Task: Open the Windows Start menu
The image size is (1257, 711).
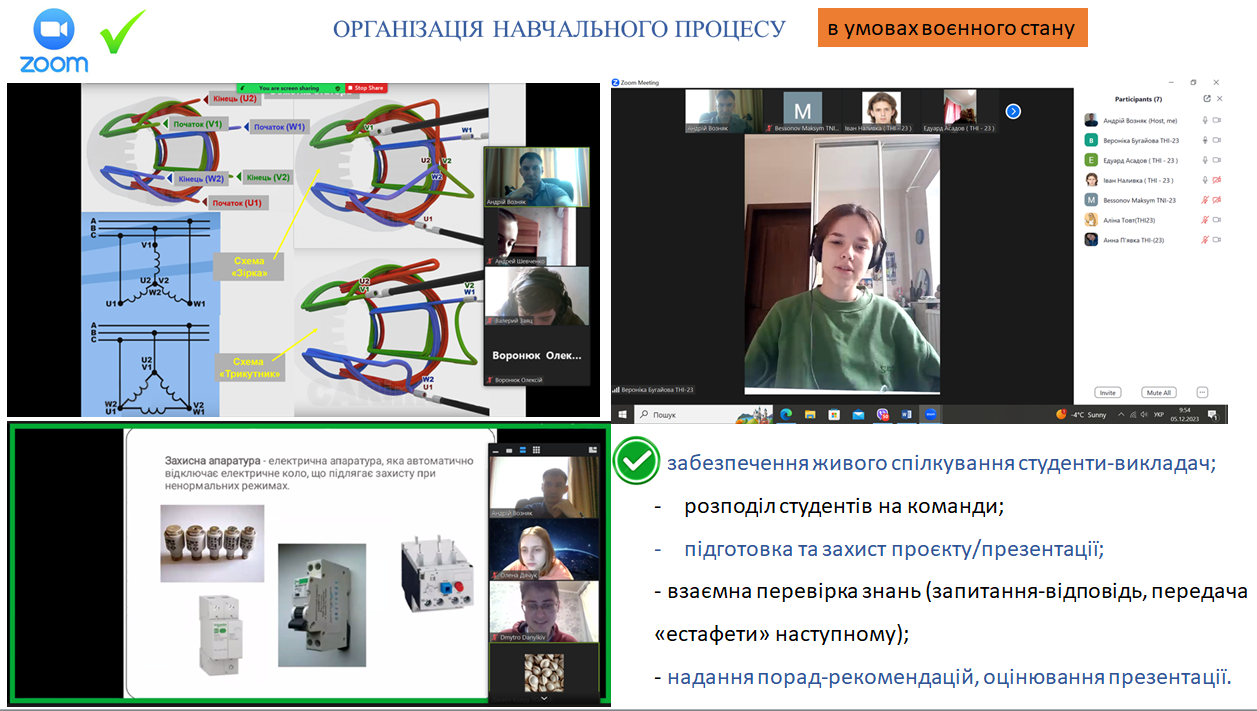Action: coord(620,413)
